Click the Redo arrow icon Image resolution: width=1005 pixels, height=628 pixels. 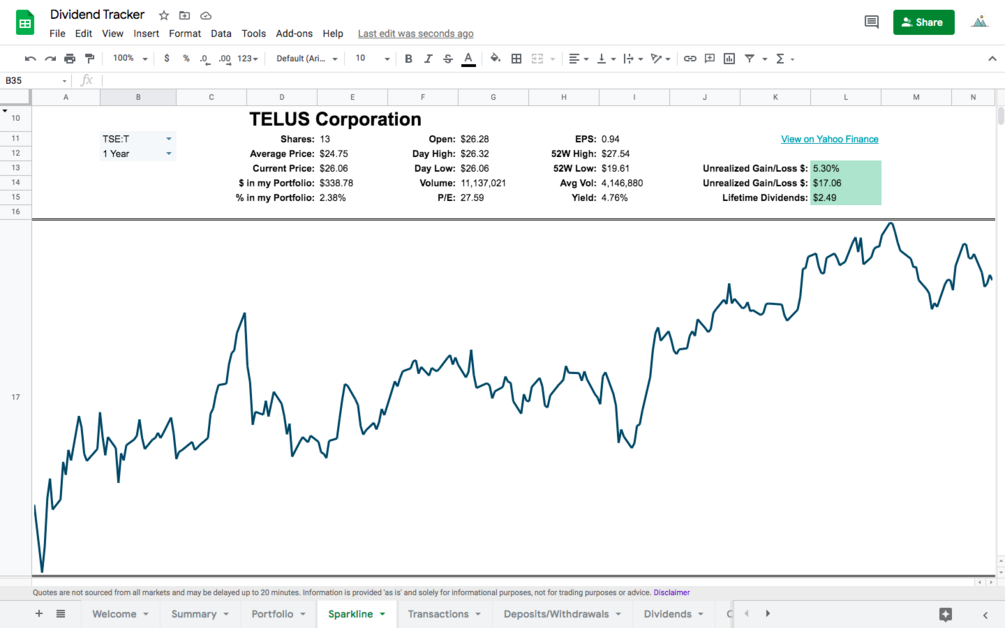pos(50,58)
